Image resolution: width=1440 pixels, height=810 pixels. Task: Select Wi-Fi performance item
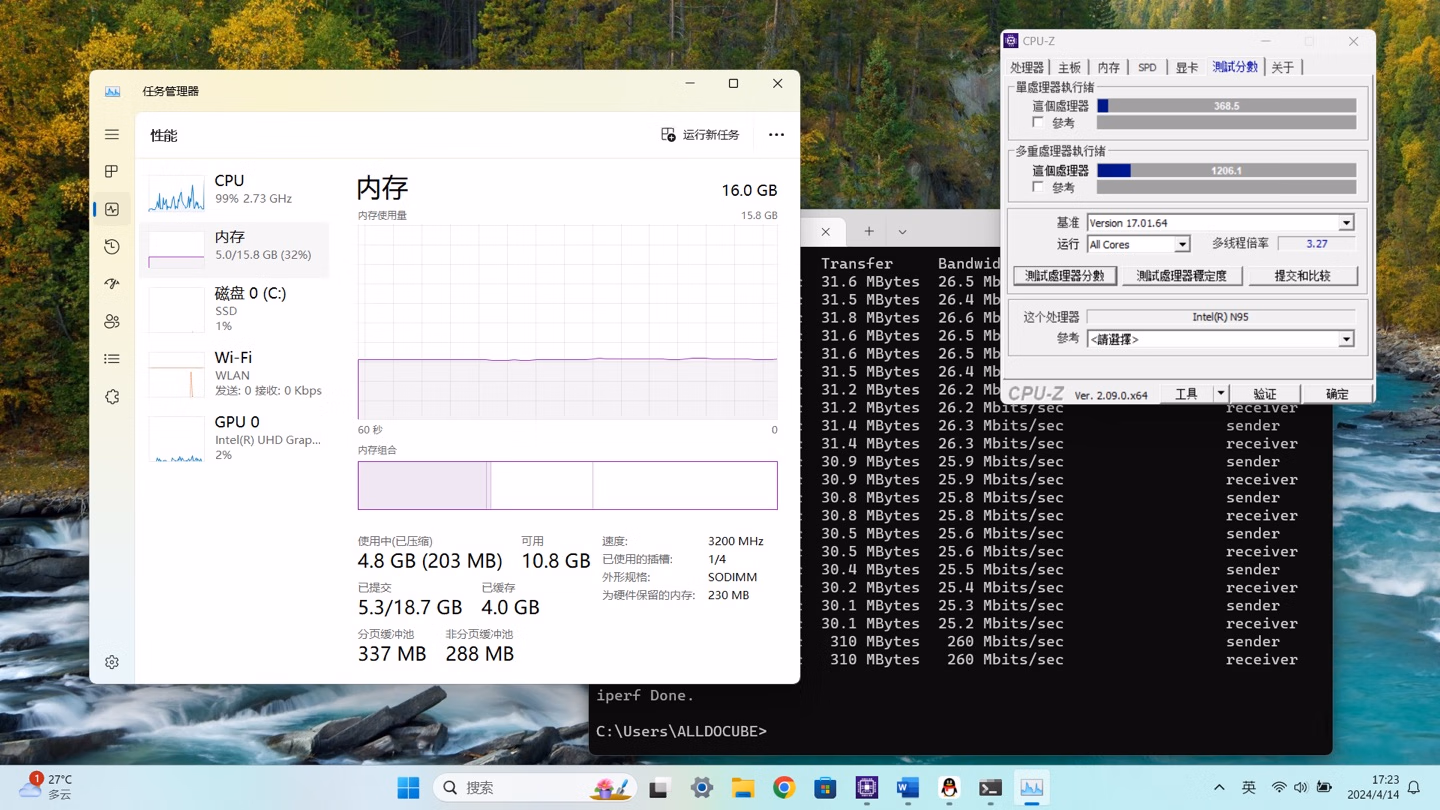pyautogui.click(x=236, y=374)
